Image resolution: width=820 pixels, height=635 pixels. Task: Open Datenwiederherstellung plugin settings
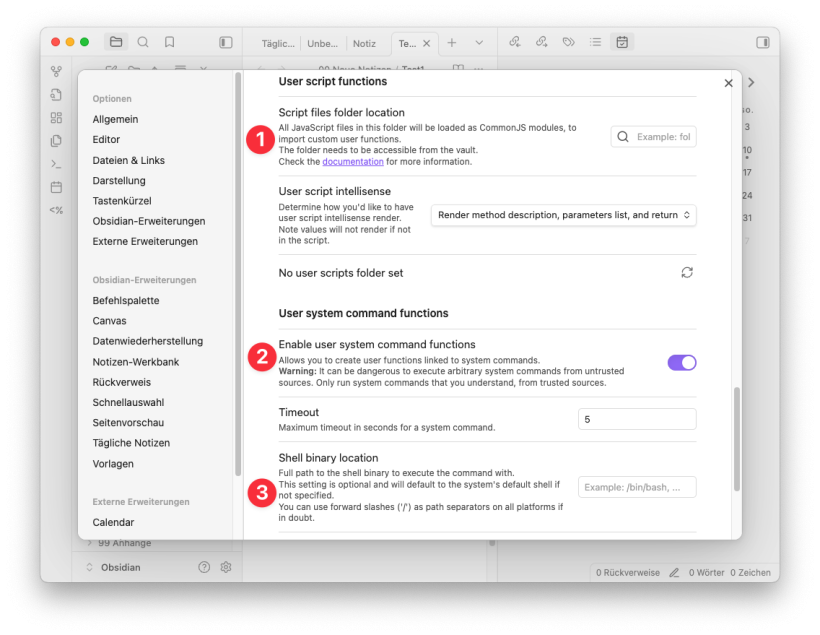pos(147,341)
